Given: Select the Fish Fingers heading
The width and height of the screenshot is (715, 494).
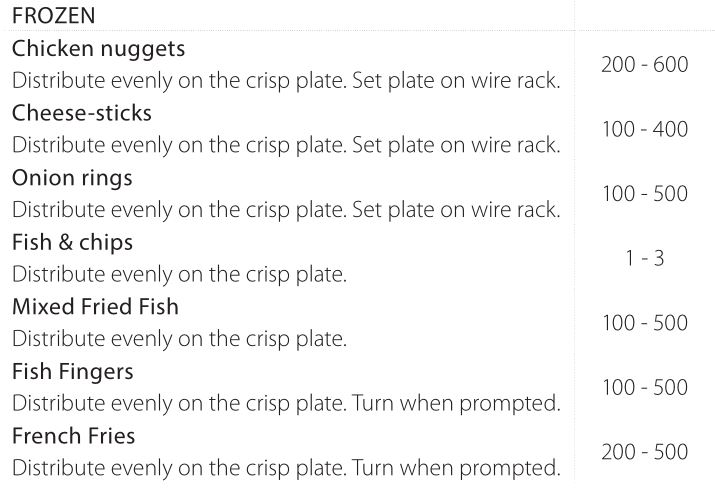Looking at the screenshot, I should tap(73, 372).
